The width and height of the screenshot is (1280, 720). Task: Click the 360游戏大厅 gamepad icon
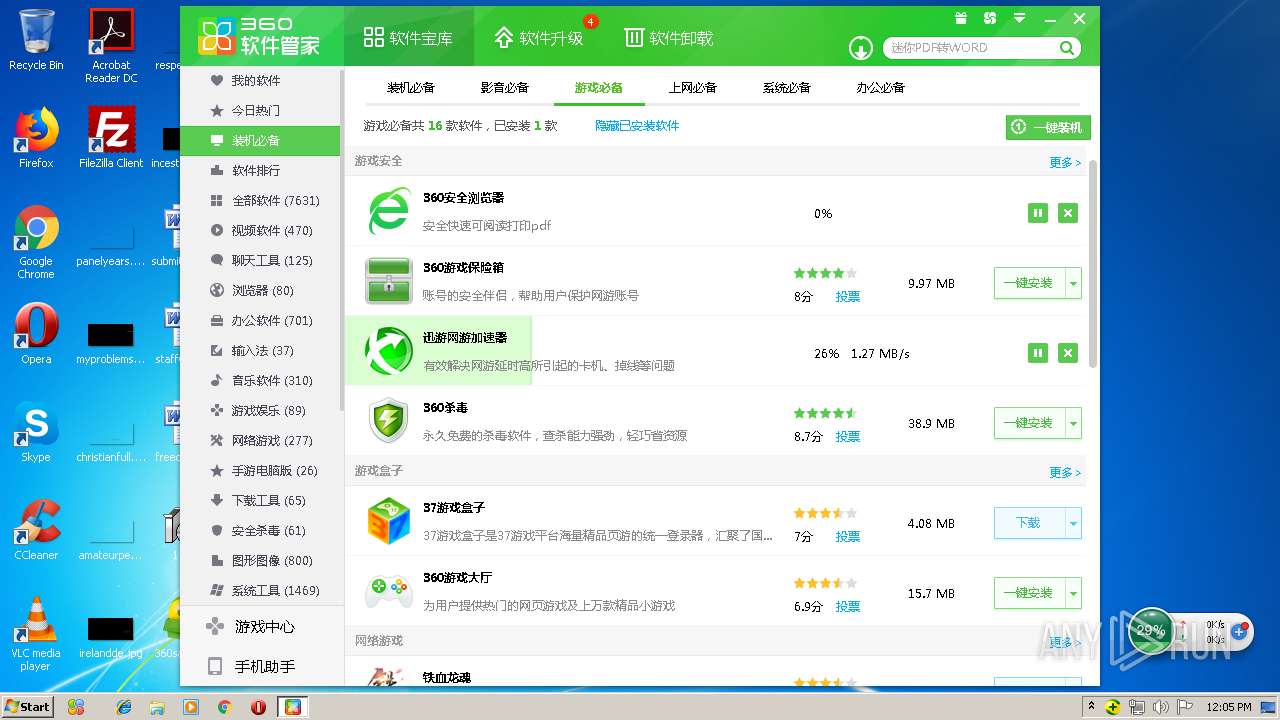pos(389,591)
